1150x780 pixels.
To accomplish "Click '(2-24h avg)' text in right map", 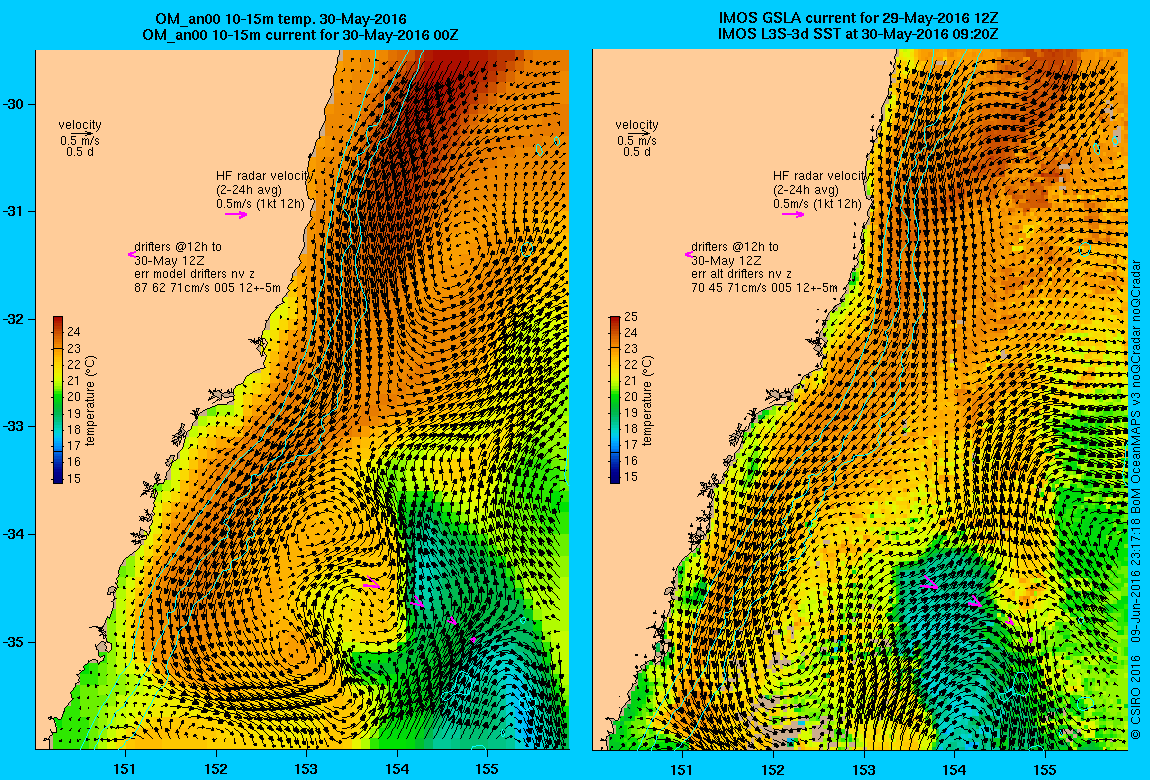I will coord(806,190).
